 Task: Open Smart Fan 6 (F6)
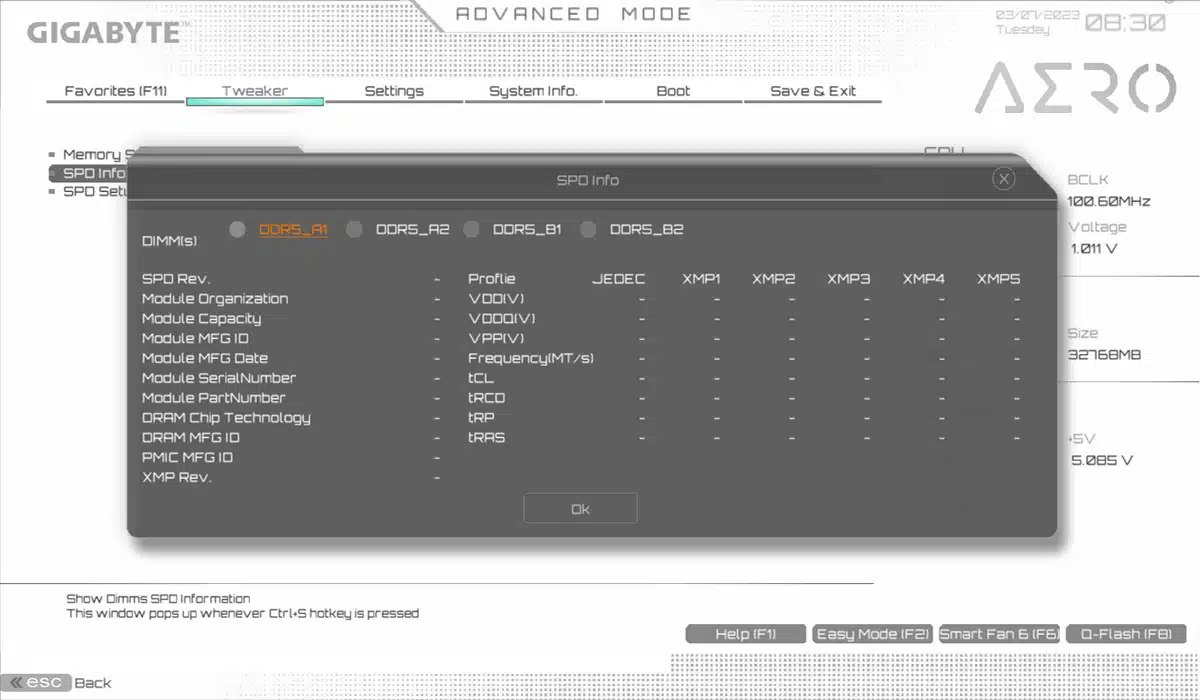coord(1000,634)
